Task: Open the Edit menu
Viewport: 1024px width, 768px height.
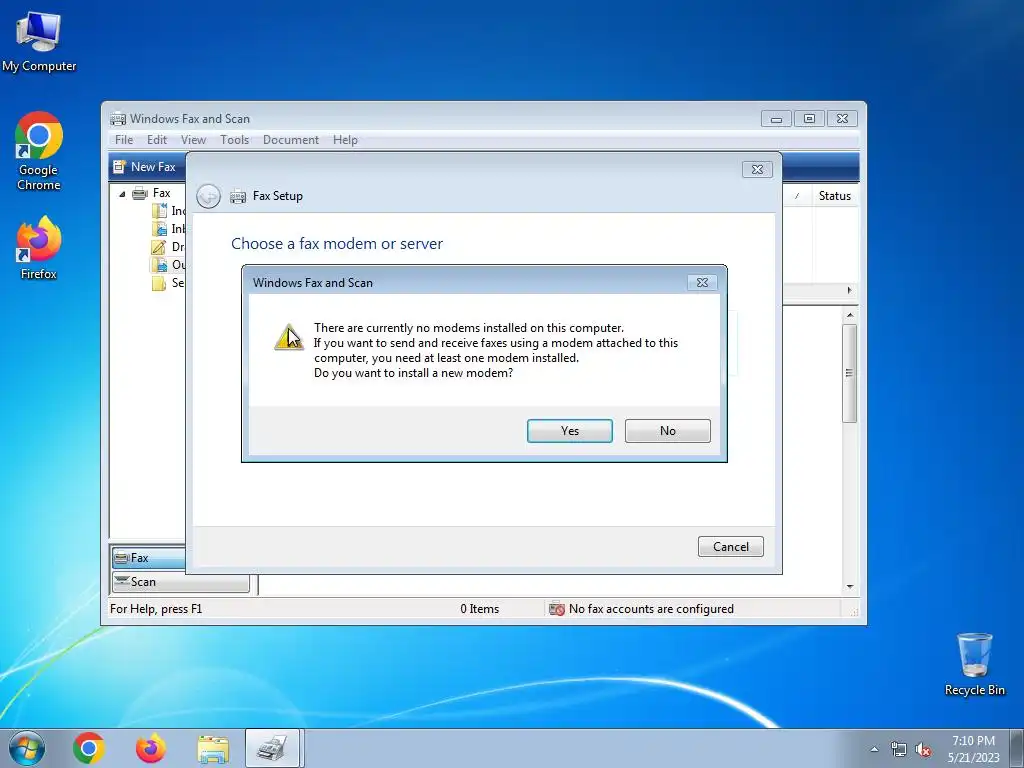Action: [157, 140]
